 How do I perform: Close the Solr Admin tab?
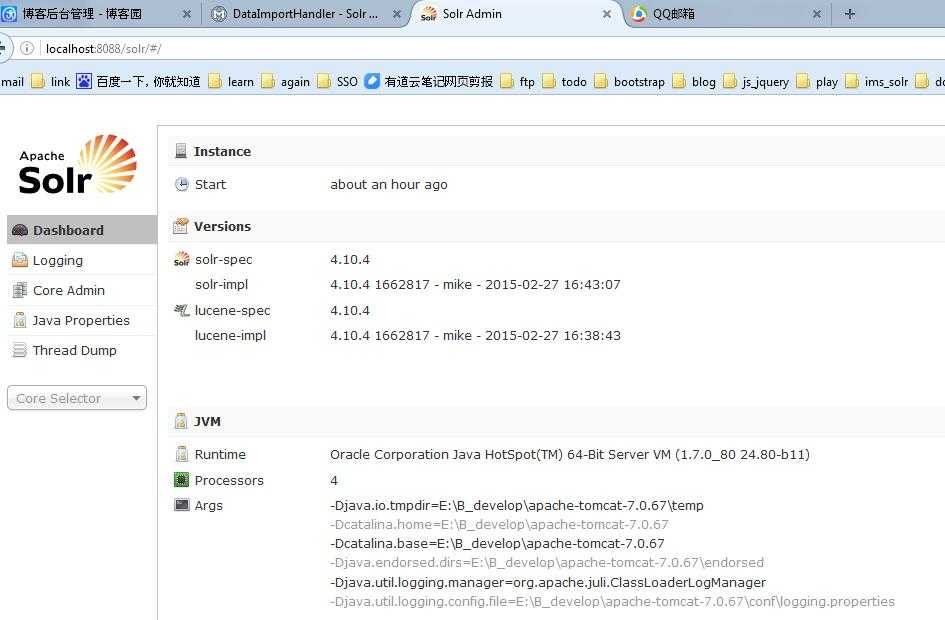[x=607, y=14]
